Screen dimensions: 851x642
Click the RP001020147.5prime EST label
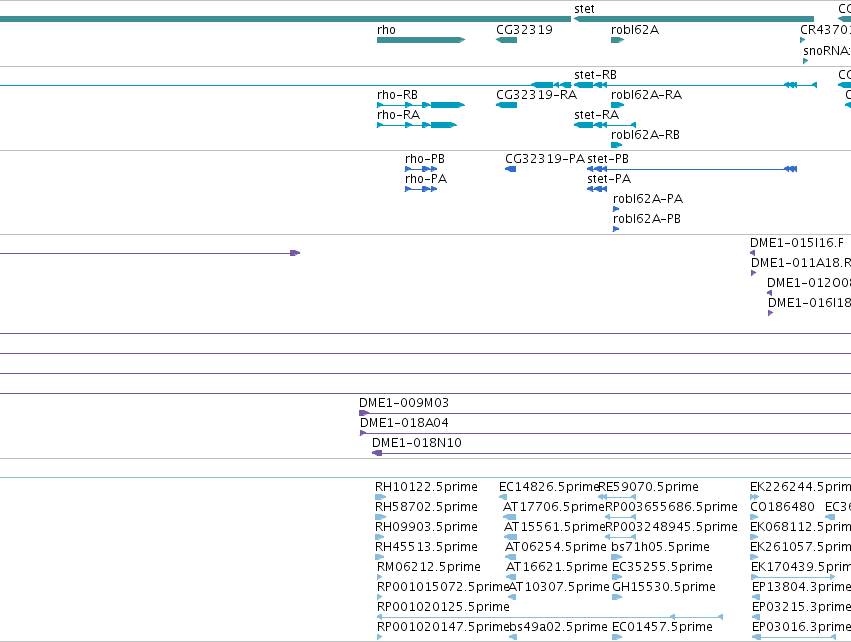pos(443,627)
